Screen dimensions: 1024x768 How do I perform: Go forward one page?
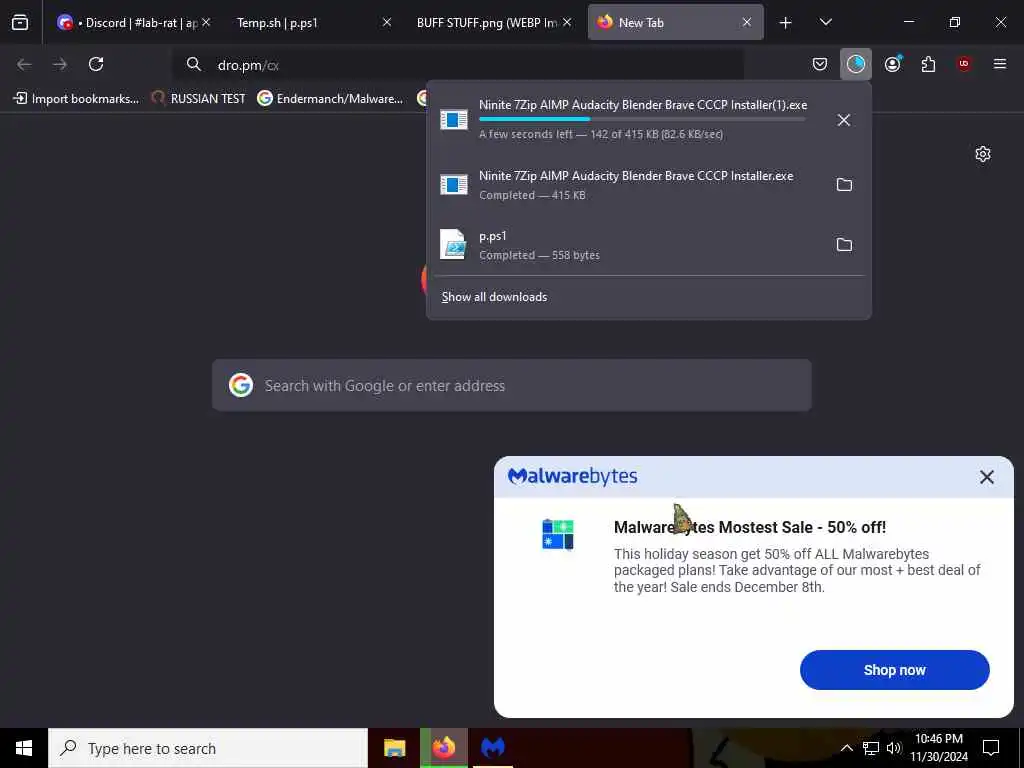60,64
